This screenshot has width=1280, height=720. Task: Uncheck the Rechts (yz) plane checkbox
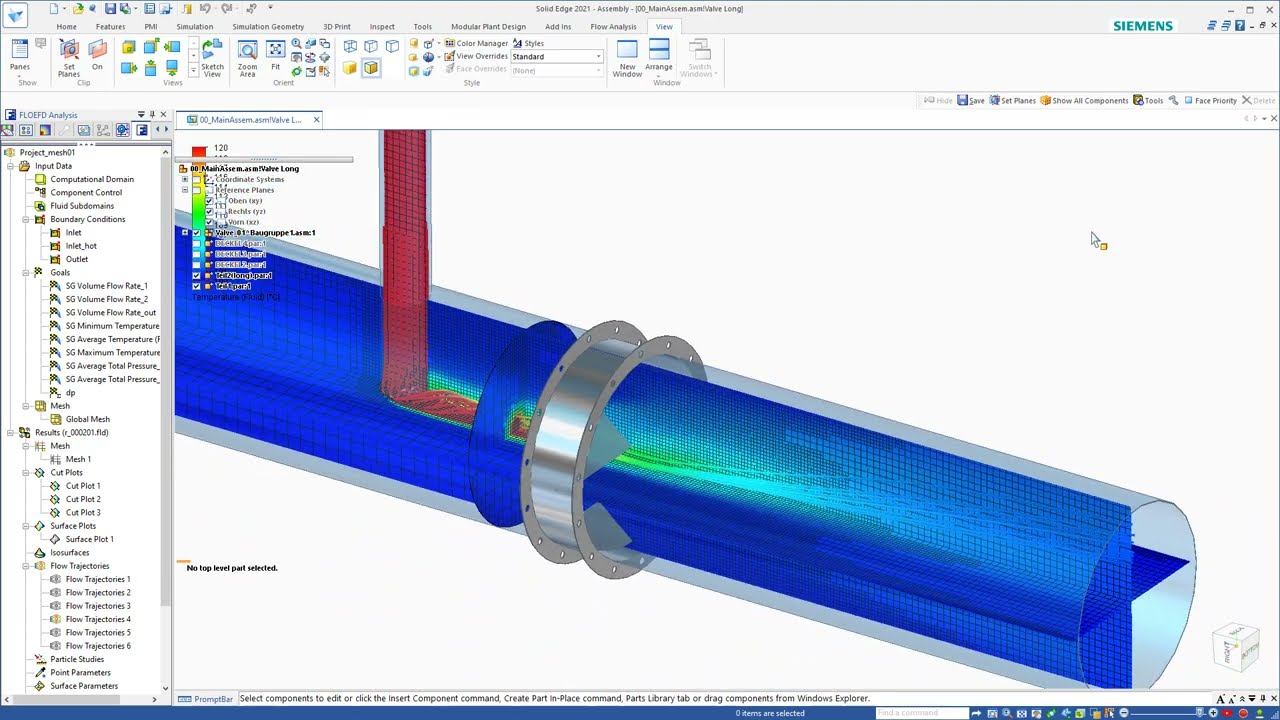coord(209,212)
